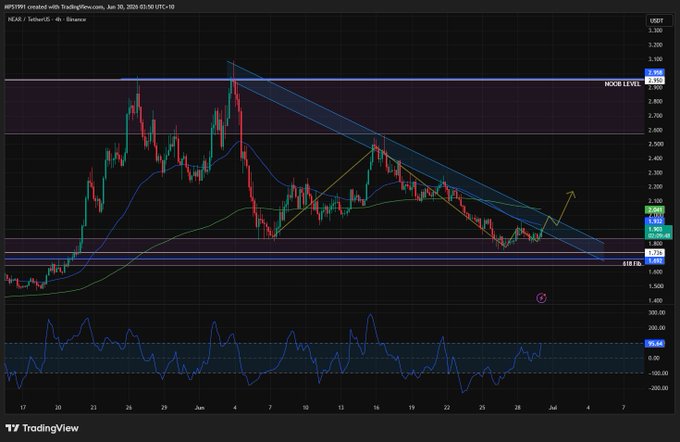Click the 3.100 price axis value

coord(655,59)
